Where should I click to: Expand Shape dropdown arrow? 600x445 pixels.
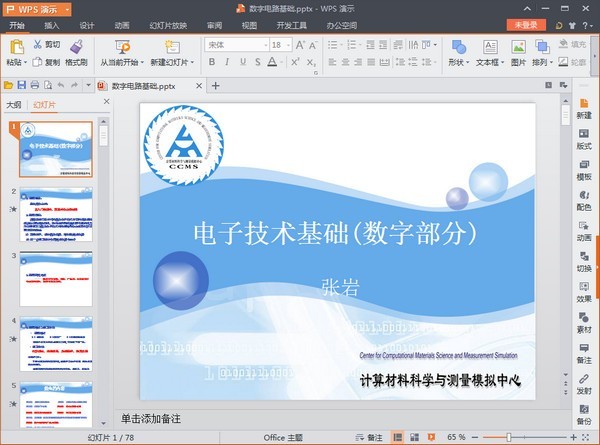(x=468, y=62)
